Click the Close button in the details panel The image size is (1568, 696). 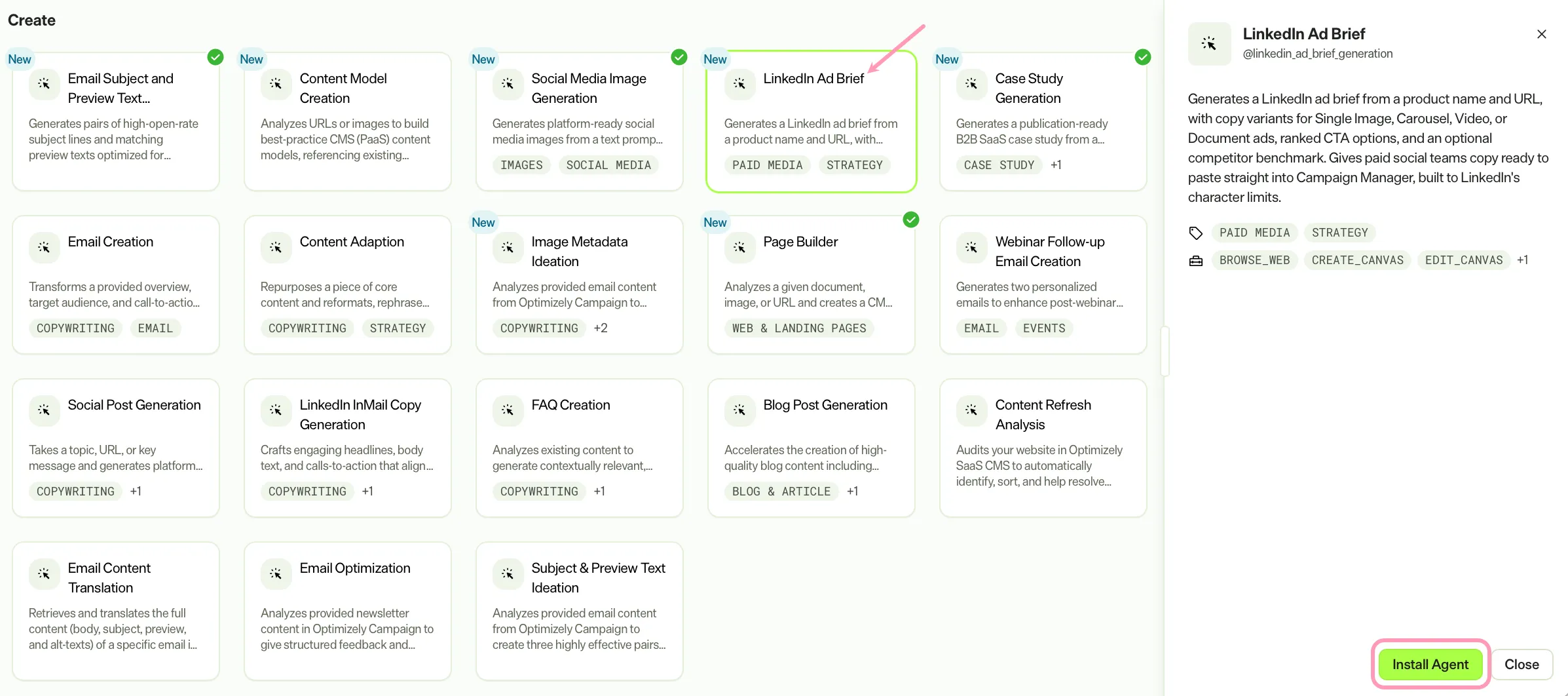coord(1521,665)
